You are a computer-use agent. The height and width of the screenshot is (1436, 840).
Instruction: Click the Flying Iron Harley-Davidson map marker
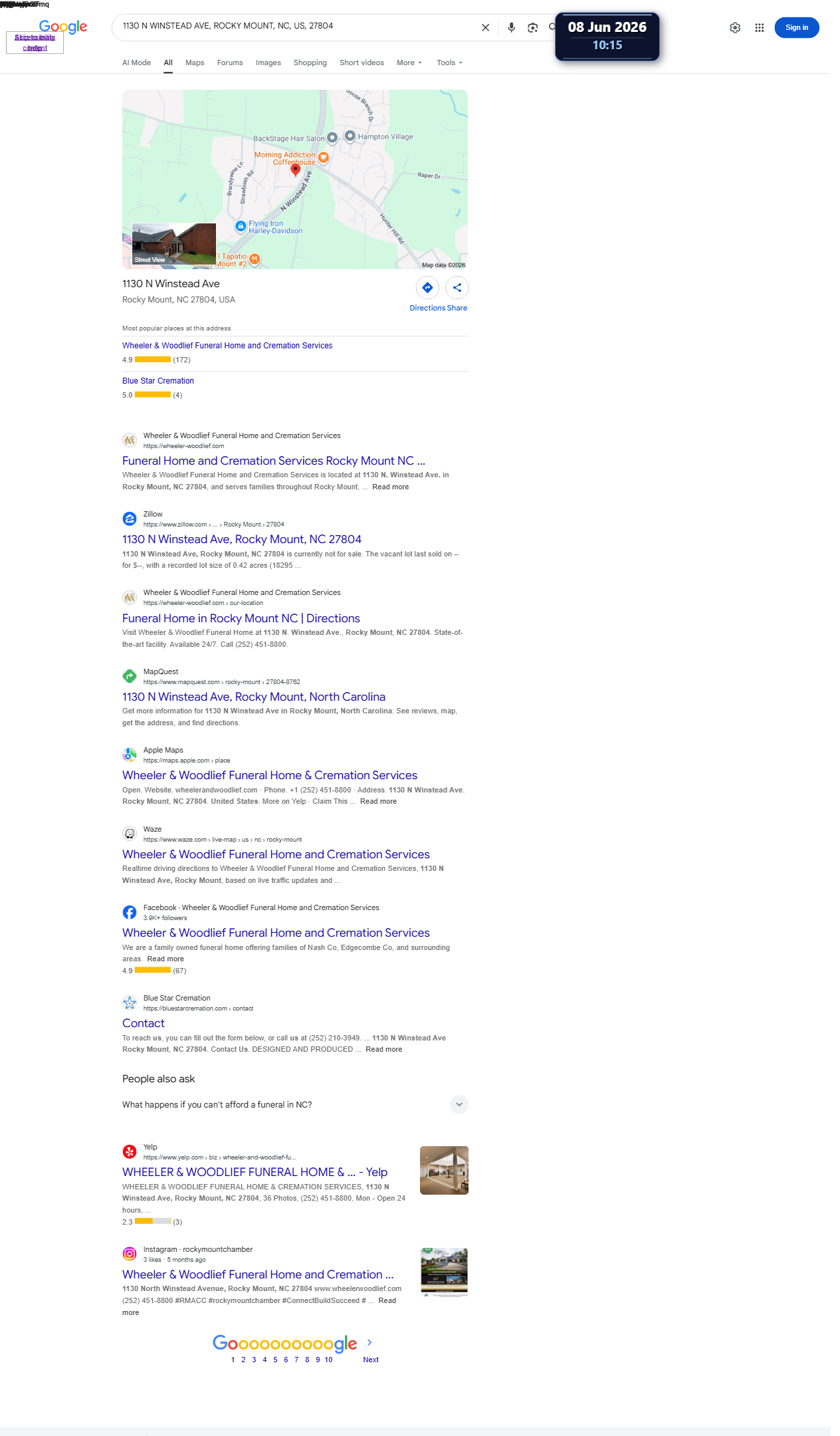(x=241, y=227)
